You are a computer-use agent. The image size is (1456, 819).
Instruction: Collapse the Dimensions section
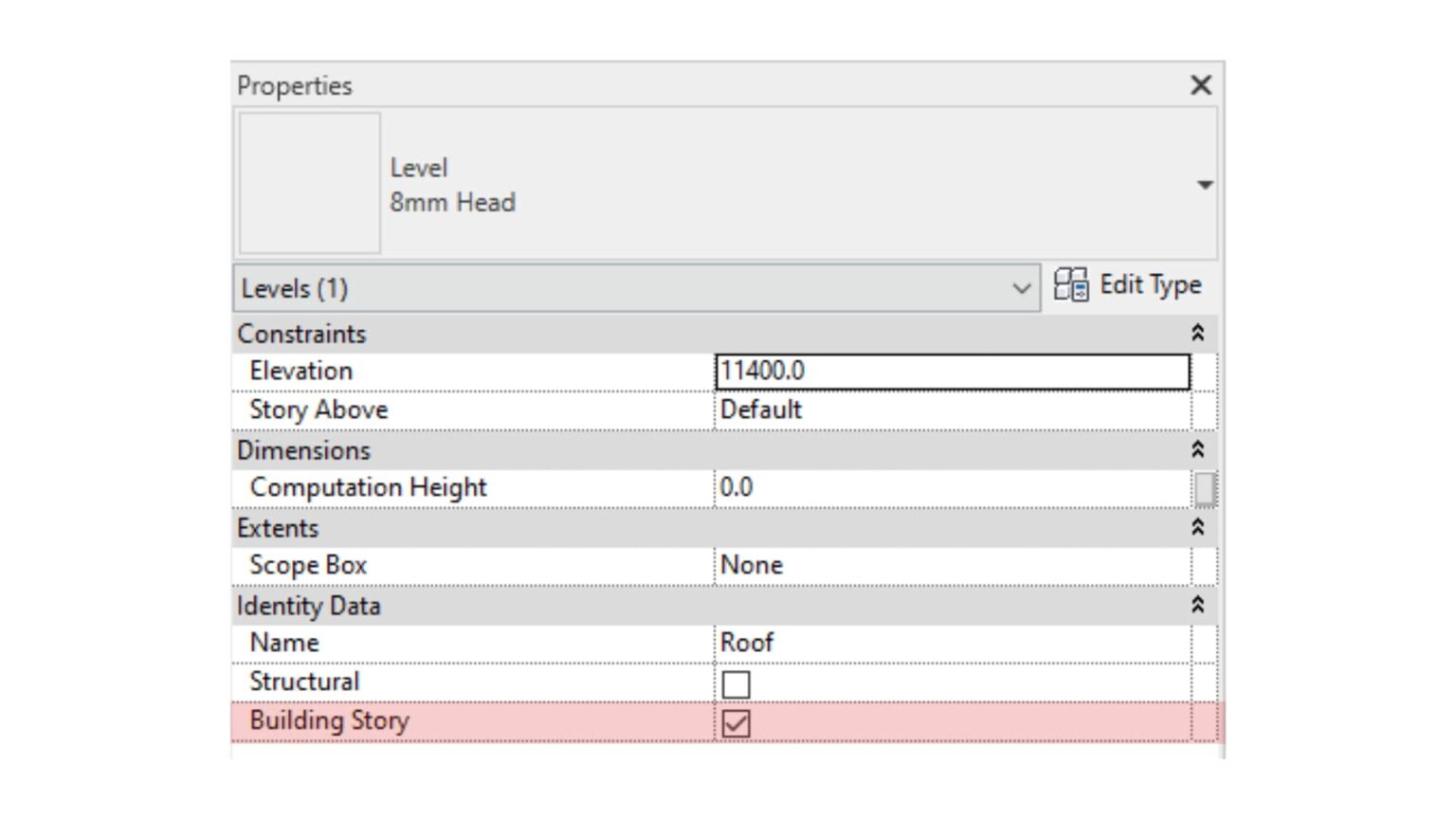click(x=1198, y=449)
